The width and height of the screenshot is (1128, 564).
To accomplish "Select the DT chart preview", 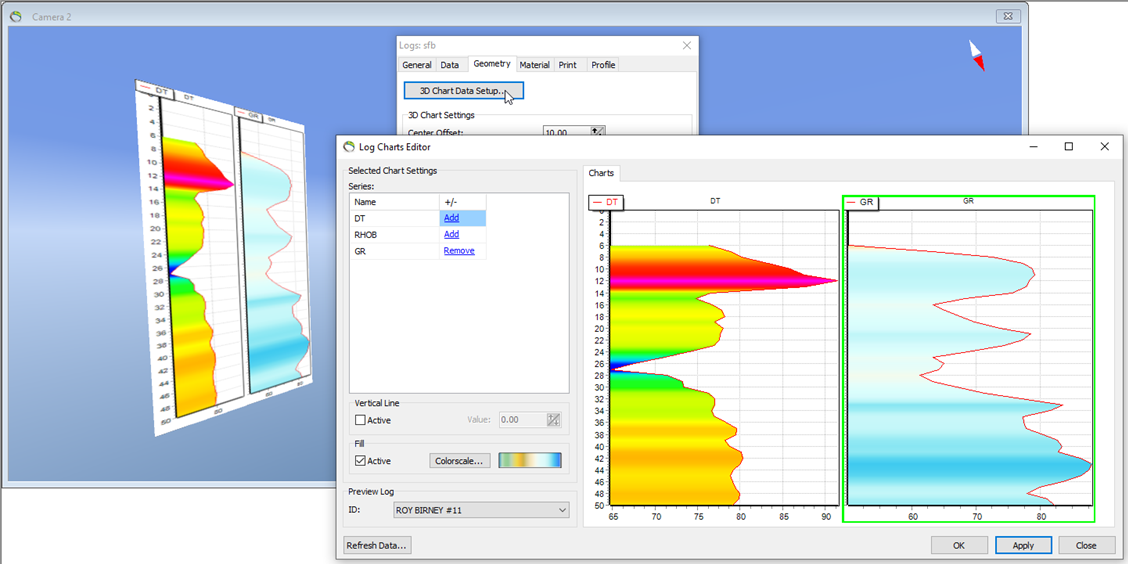I will (x=714, y=358).
